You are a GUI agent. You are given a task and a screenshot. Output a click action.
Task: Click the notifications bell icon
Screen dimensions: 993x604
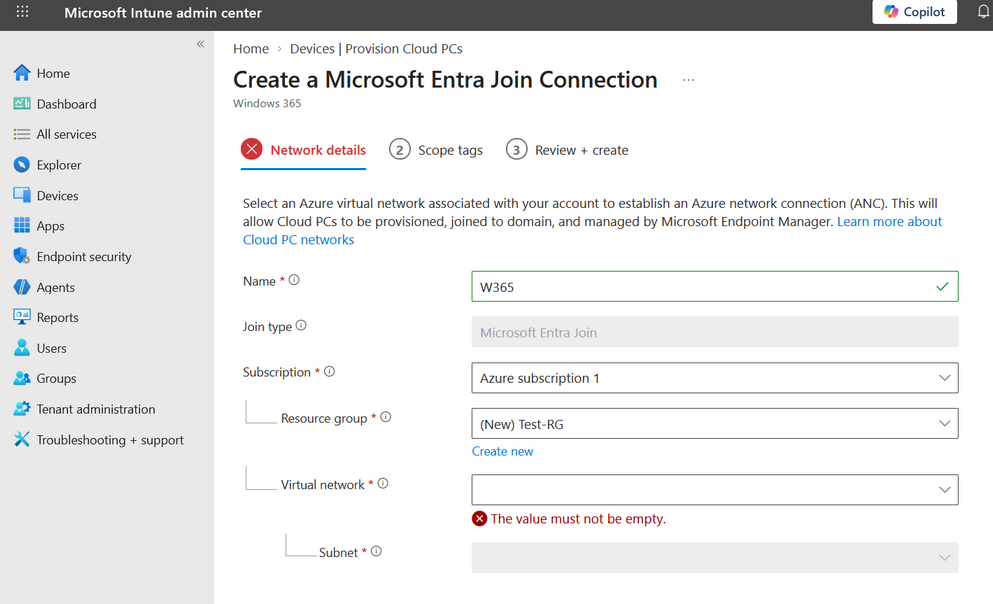[983, 12]
